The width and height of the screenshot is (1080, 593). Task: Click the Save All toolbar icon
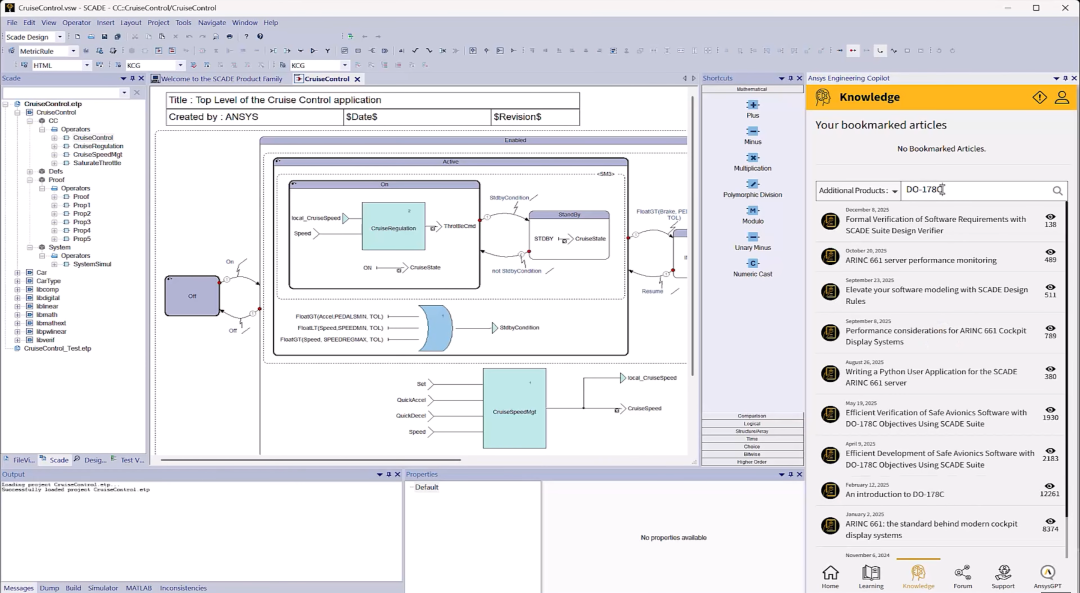[x=118, y=37]
